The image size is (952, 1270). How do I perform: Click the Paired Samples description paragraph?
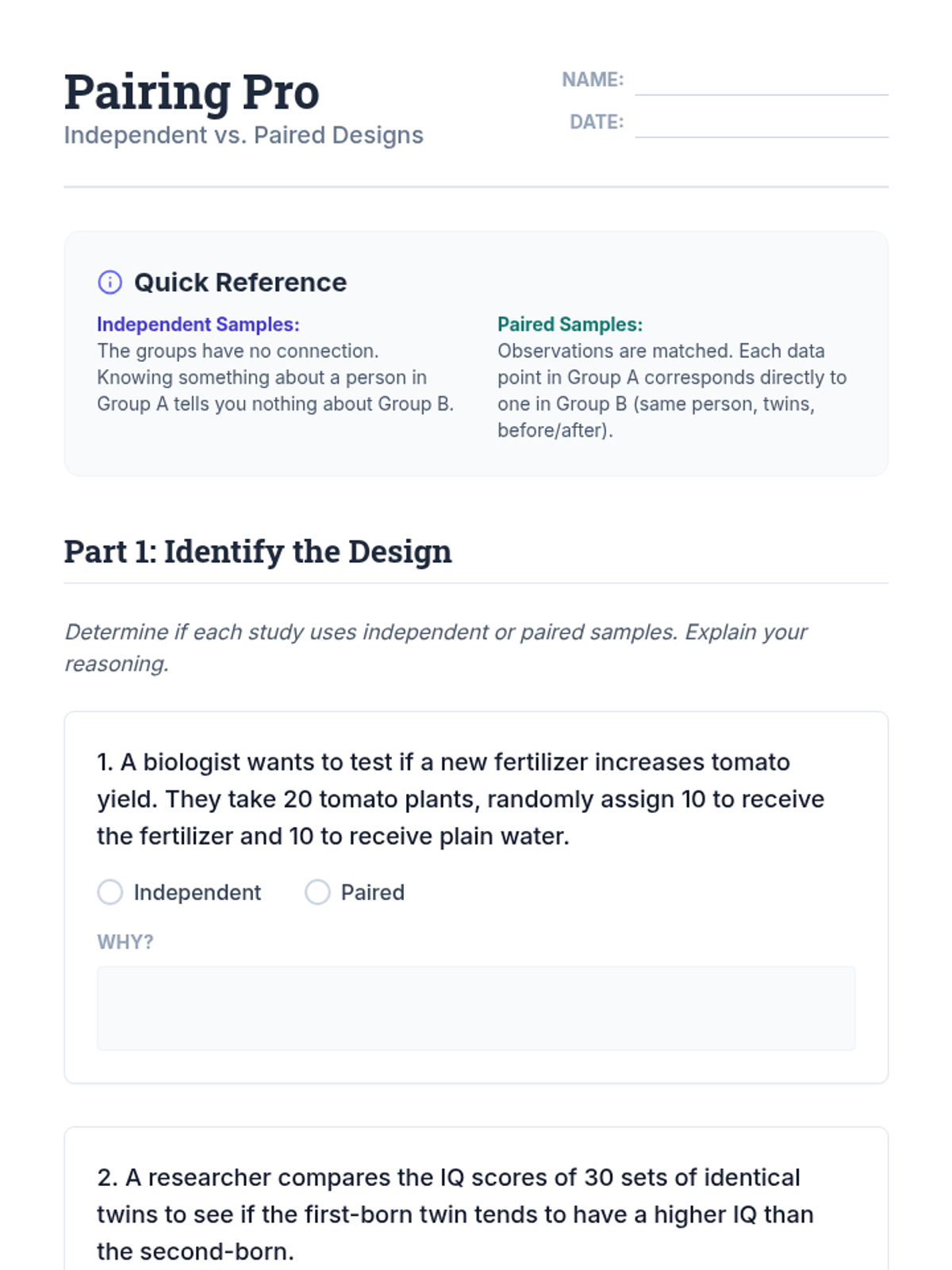(x=672, y=391)
